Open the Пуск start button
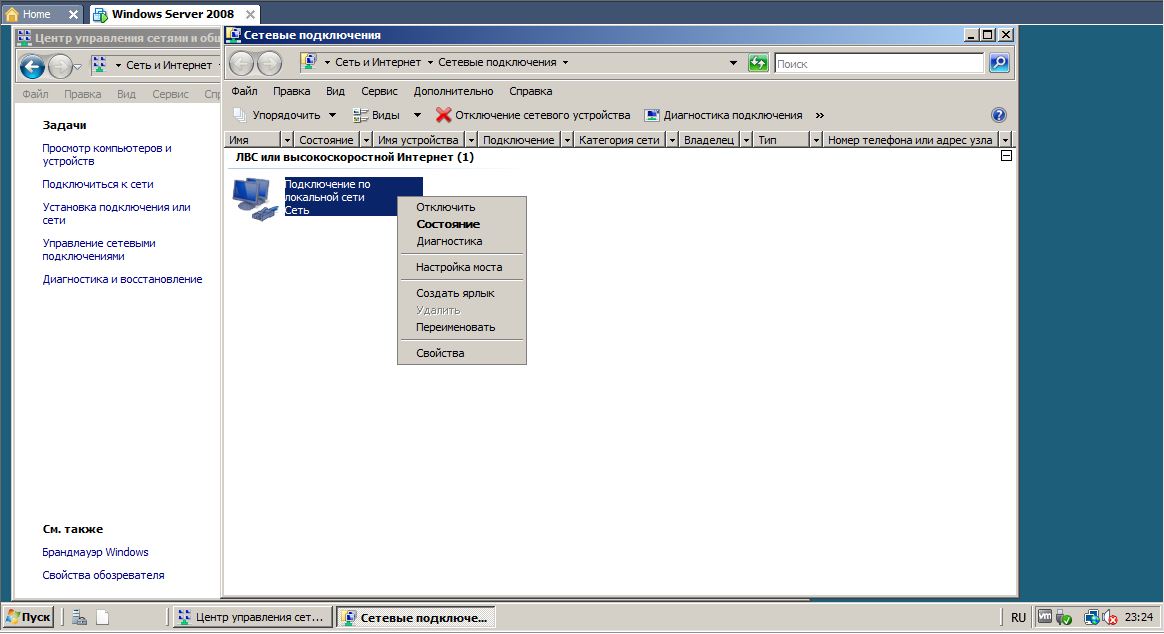The height and width of the screenshot is (634, 1164). pos(28,617)
